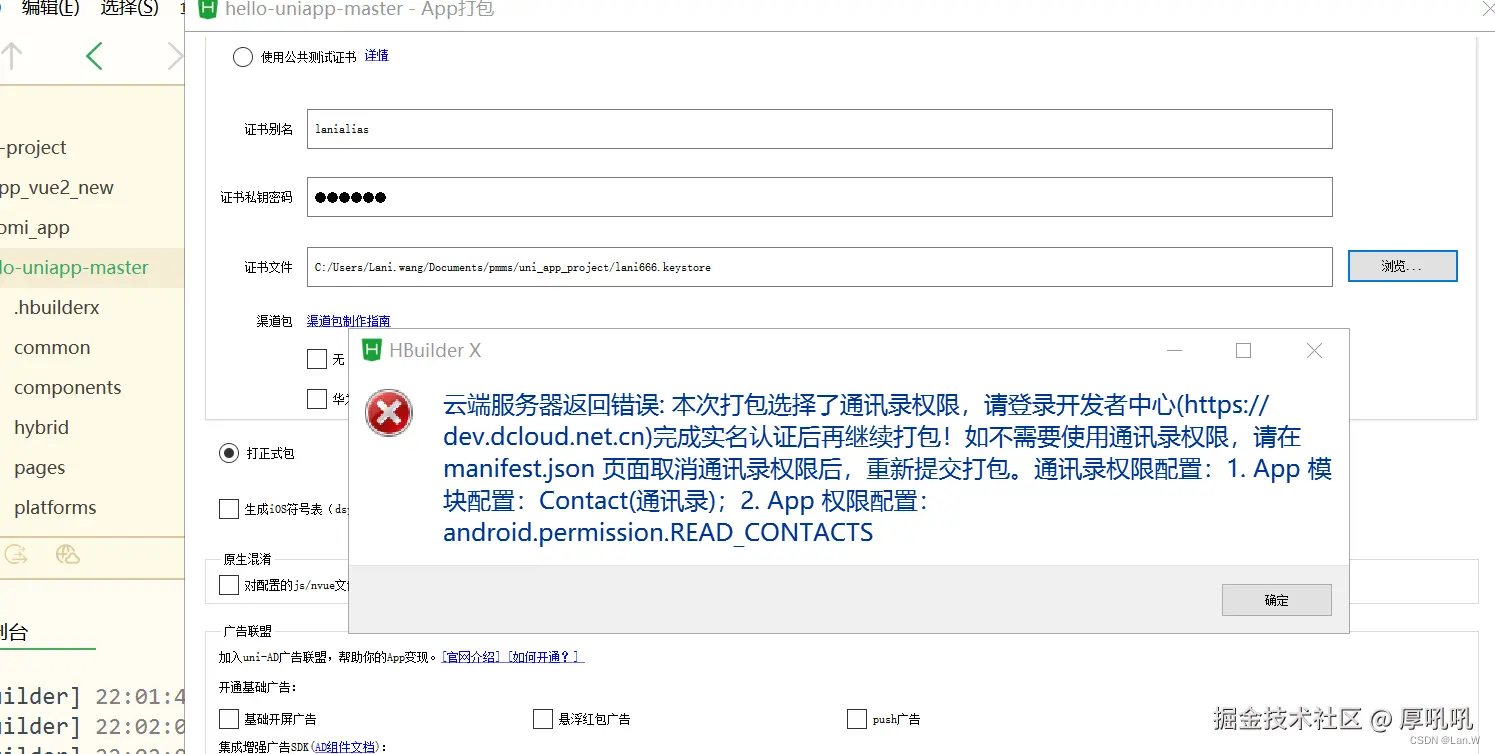Close the HBuilder X error dialog
The width and height of the screenshot is (1495, 754).
[x=1315, y=350]
